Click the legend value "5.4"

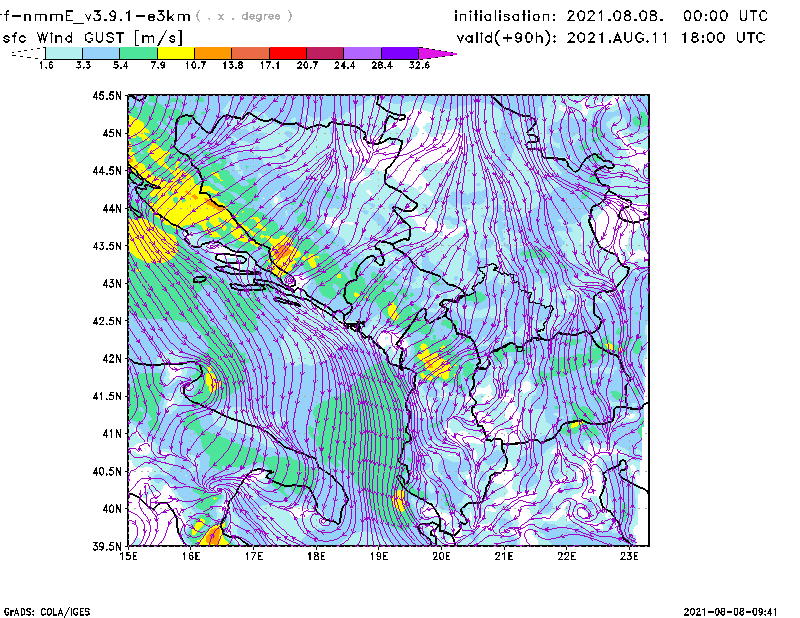(120, 65)
